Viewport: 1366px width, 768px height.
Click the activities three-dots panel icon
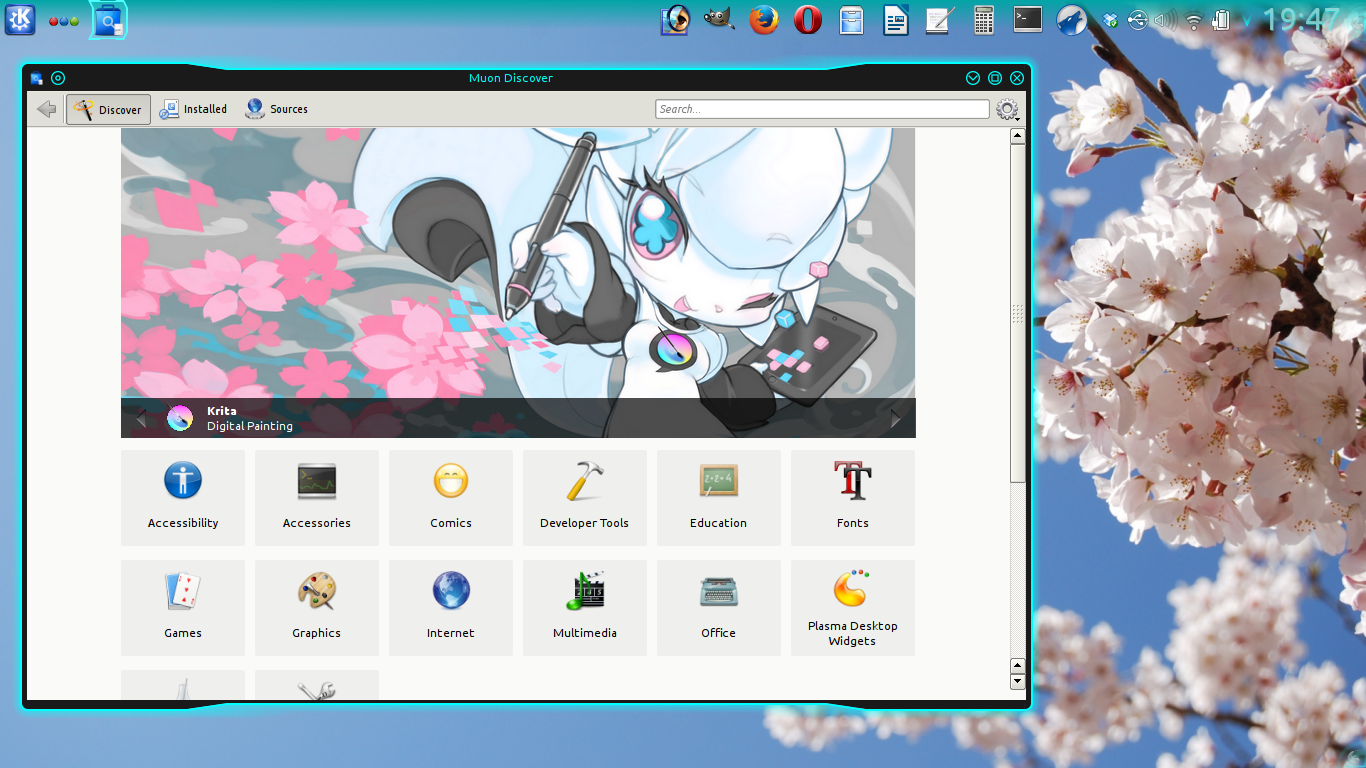tap(64, 20)
